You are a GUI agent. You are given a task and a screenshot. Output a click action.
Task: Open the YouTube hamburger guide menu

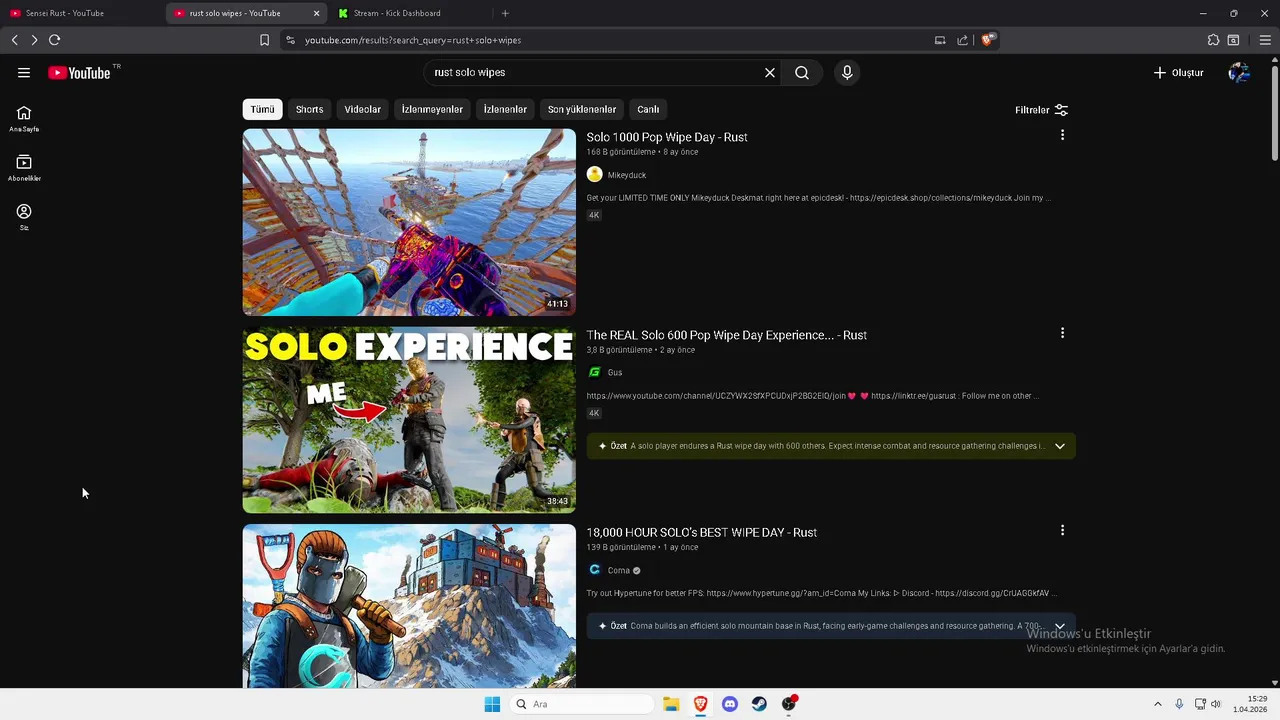pos(24,73)
